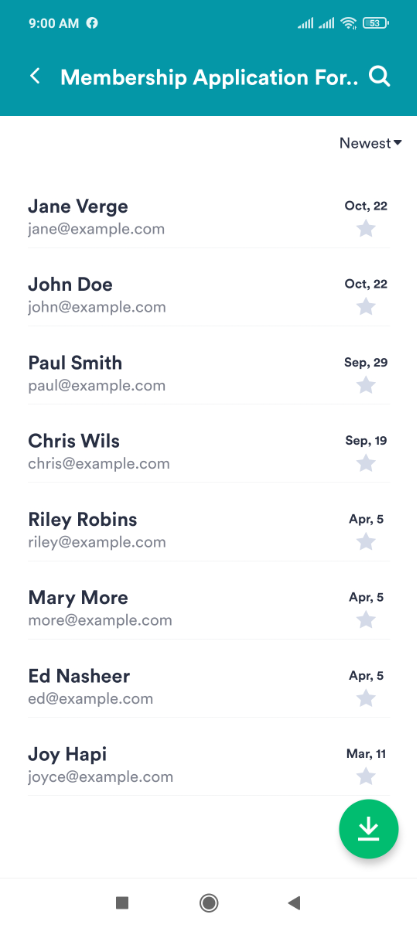This screenshot has height=928, width=417.
Task: Tap the green download button
Action: click(368, 829)
